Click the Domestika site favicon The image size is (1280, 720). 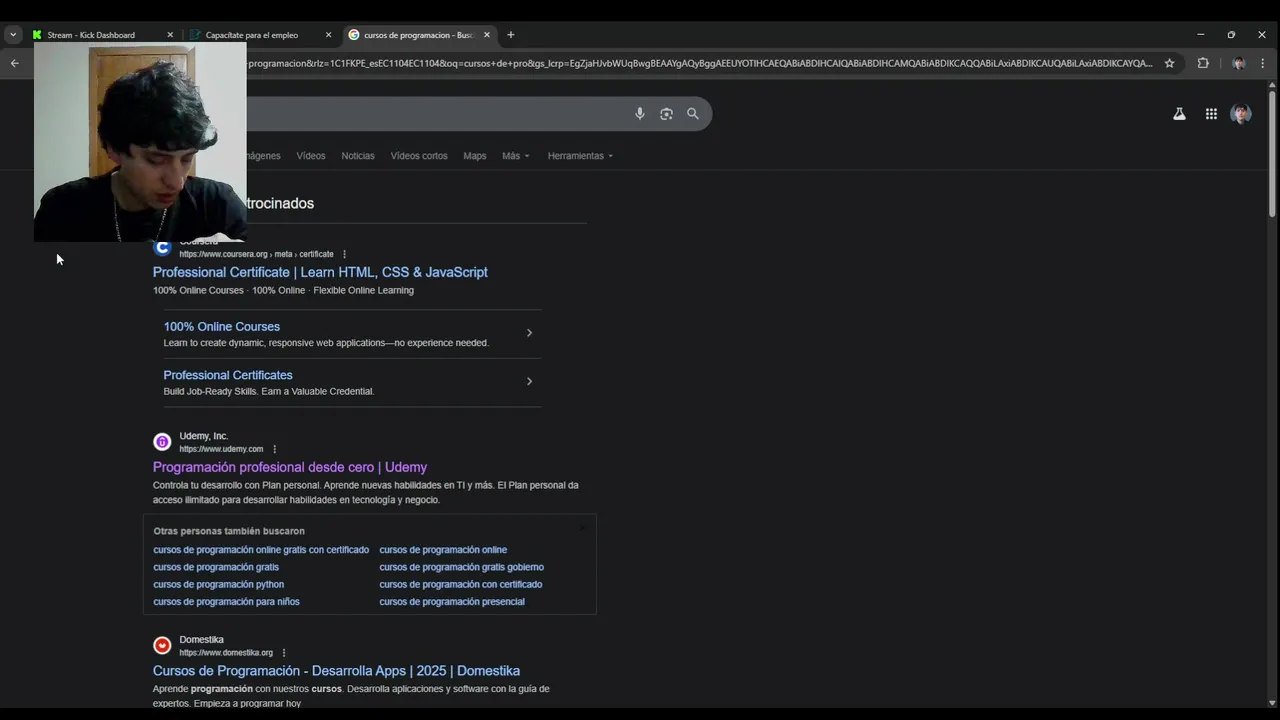click(x=162, y=646)
